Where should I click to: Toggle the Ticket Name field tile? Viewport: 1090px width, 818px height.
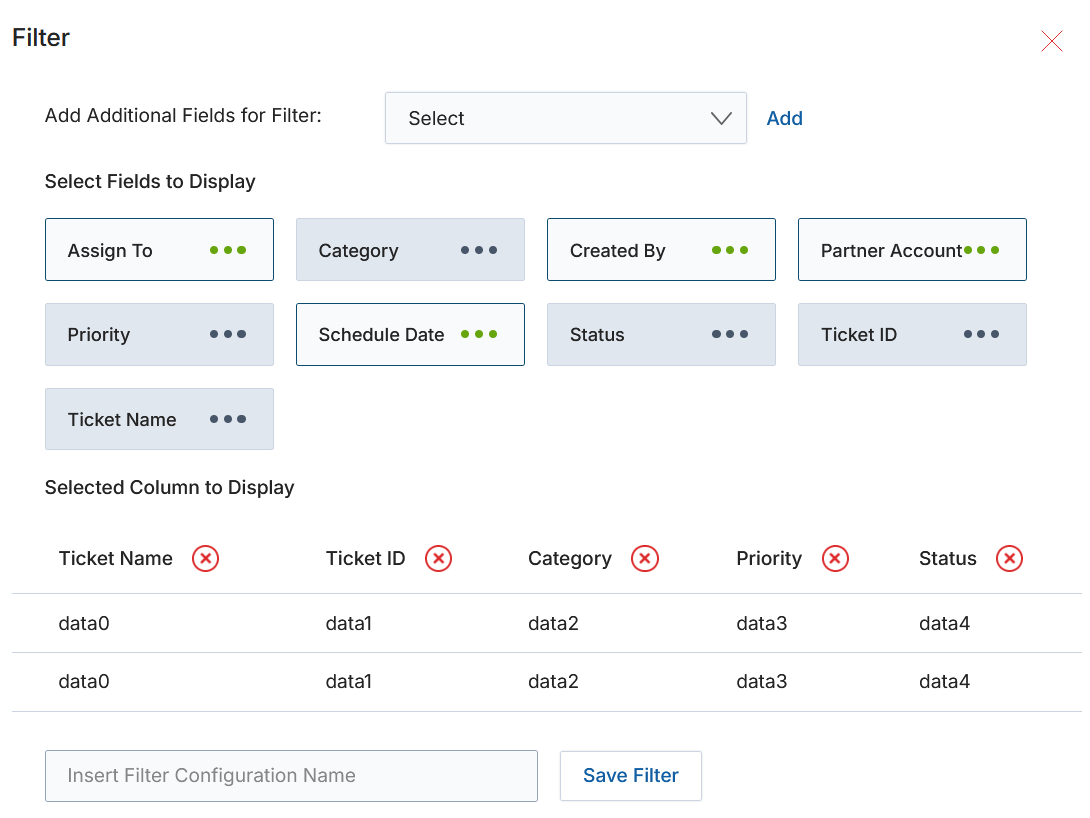click(159, 419)
